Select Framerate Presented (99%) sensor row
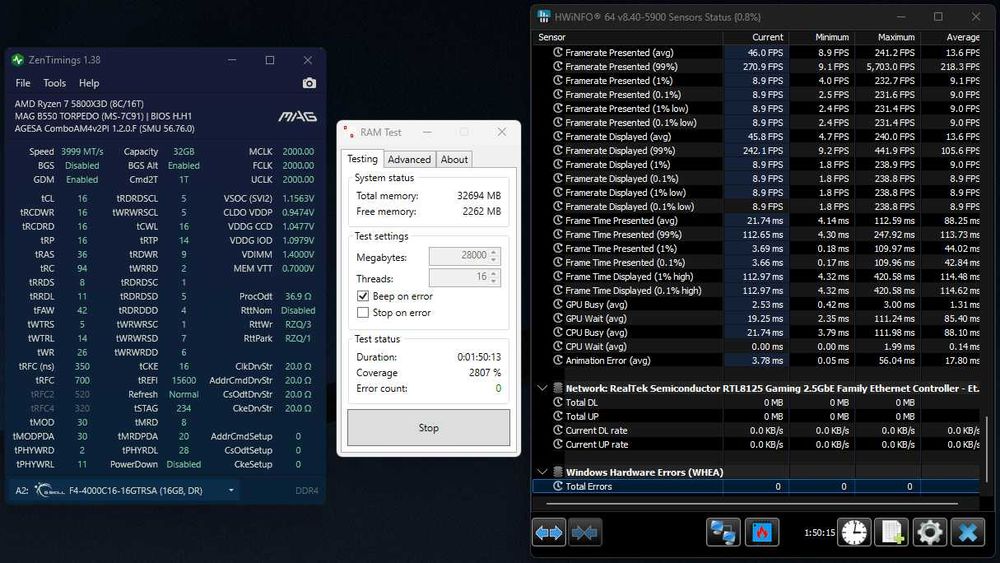The image size is (1000, 563). [756, 66]
